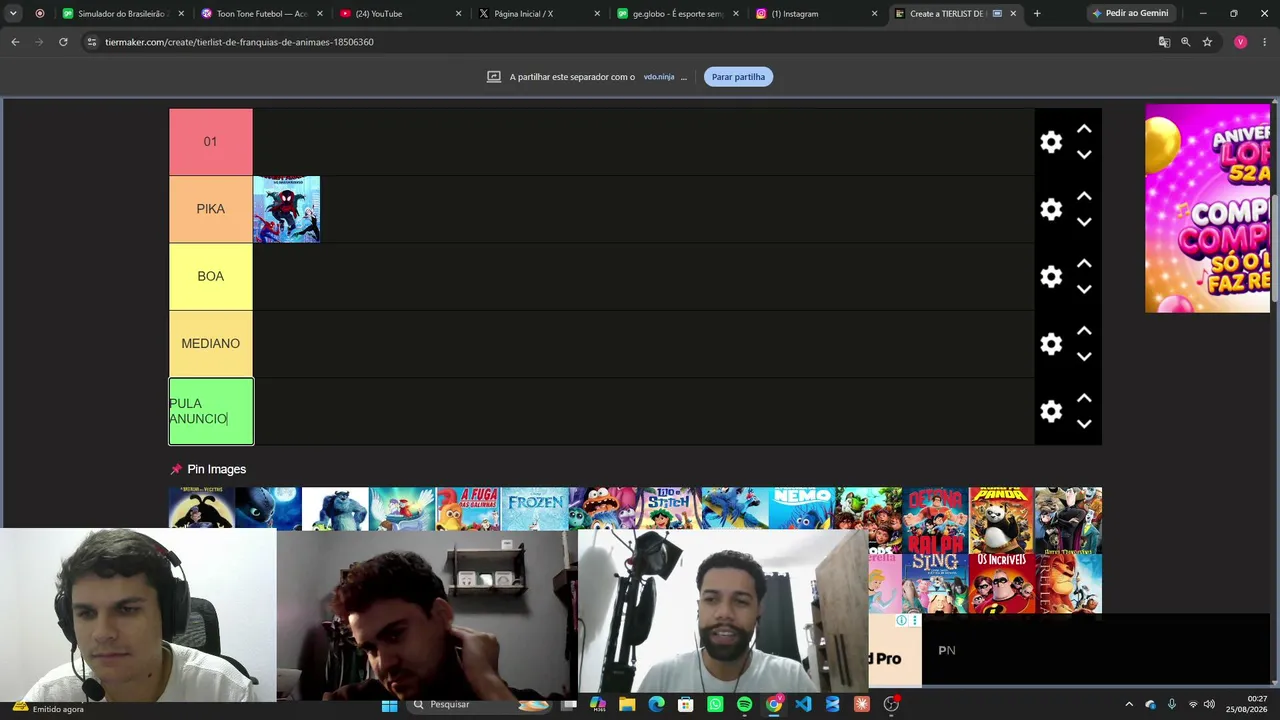Pick the Monsters Inc. image
Viewport: 1280px width, 720px height.
(x=335, y=509)
